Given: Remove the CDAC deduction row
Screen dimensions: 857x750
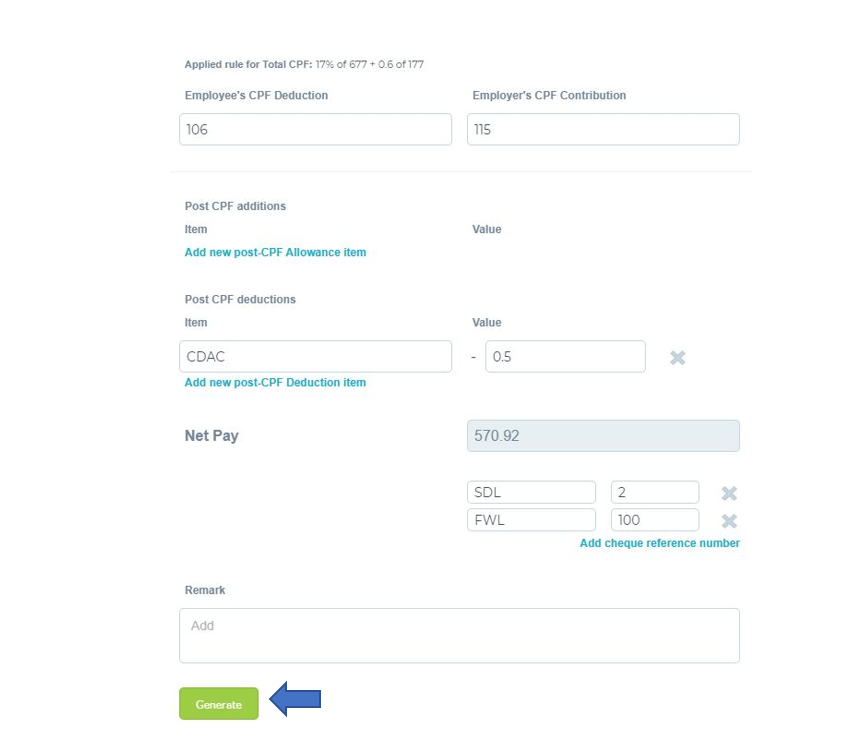Looking at the screenshot, I should pos(677,358).
